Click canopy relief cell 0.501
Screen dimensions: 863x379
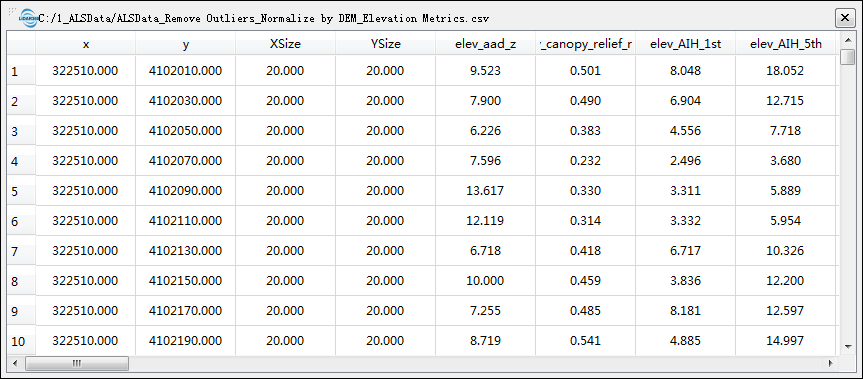point(586,70)
